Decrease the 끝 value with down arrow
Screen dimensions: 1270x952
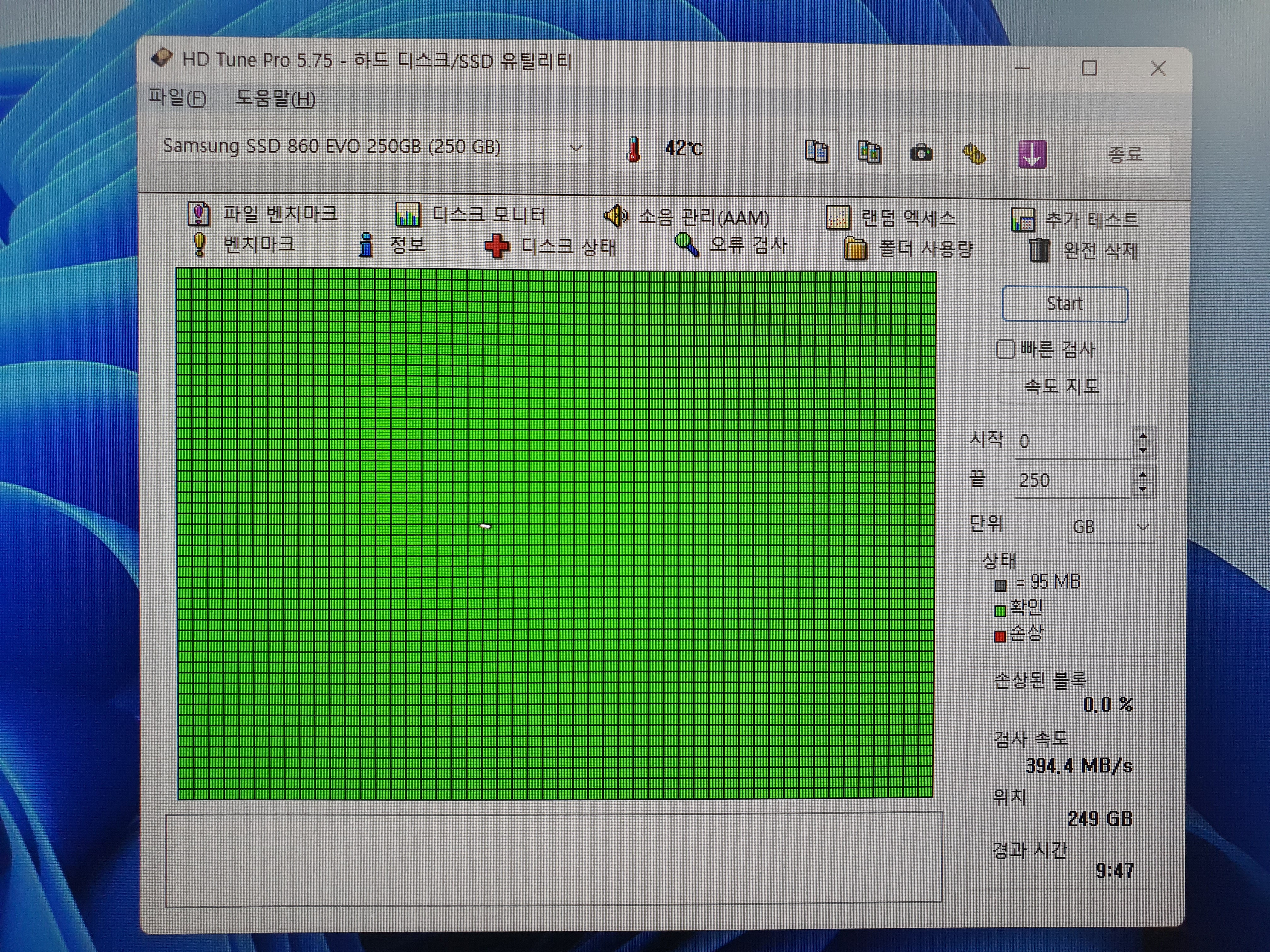coord(1142,489)
